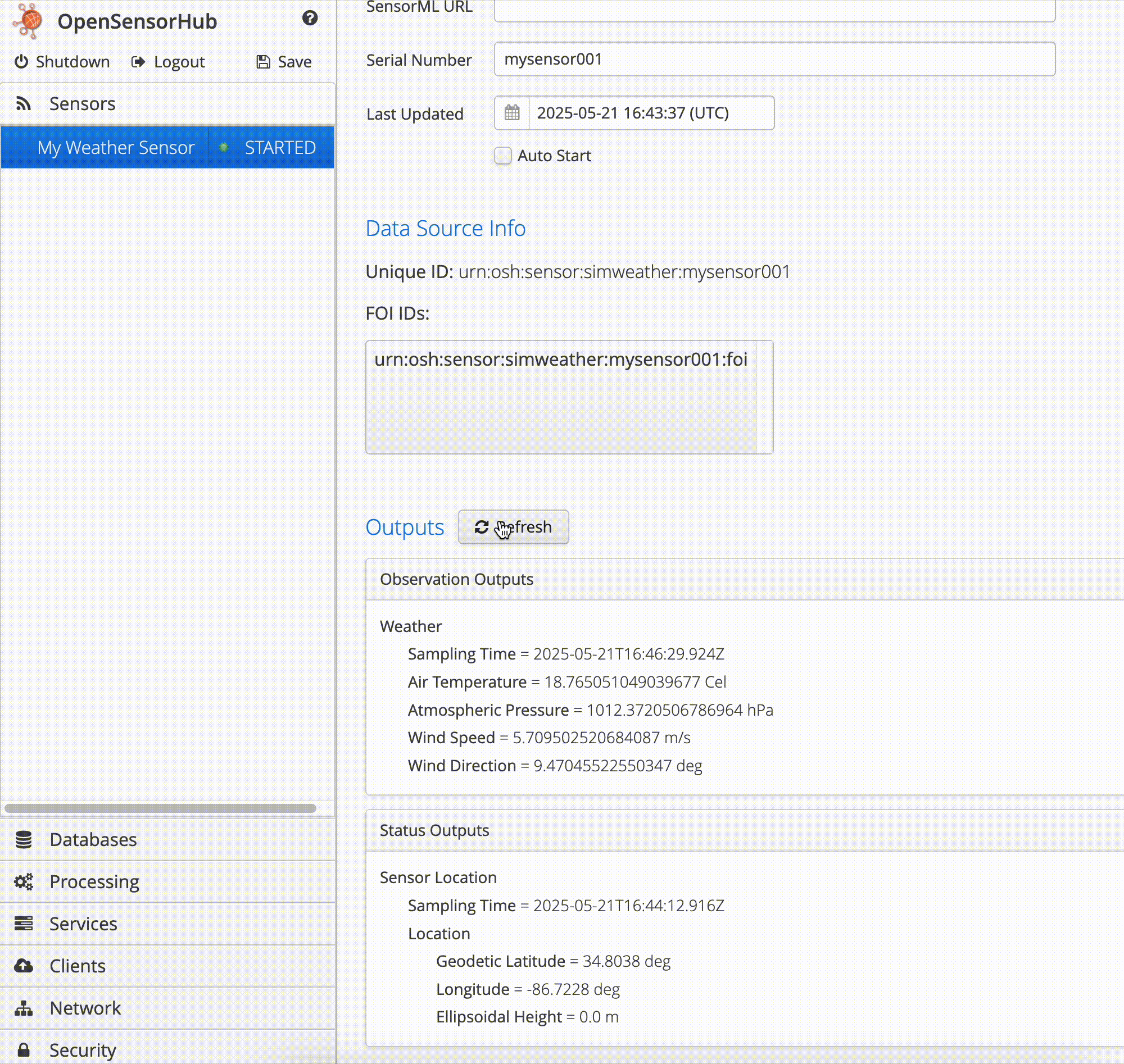This screenshot has height=1064, width=1124.
Task: Refresh the sensor outputs
Action: (x=513, y=527)
